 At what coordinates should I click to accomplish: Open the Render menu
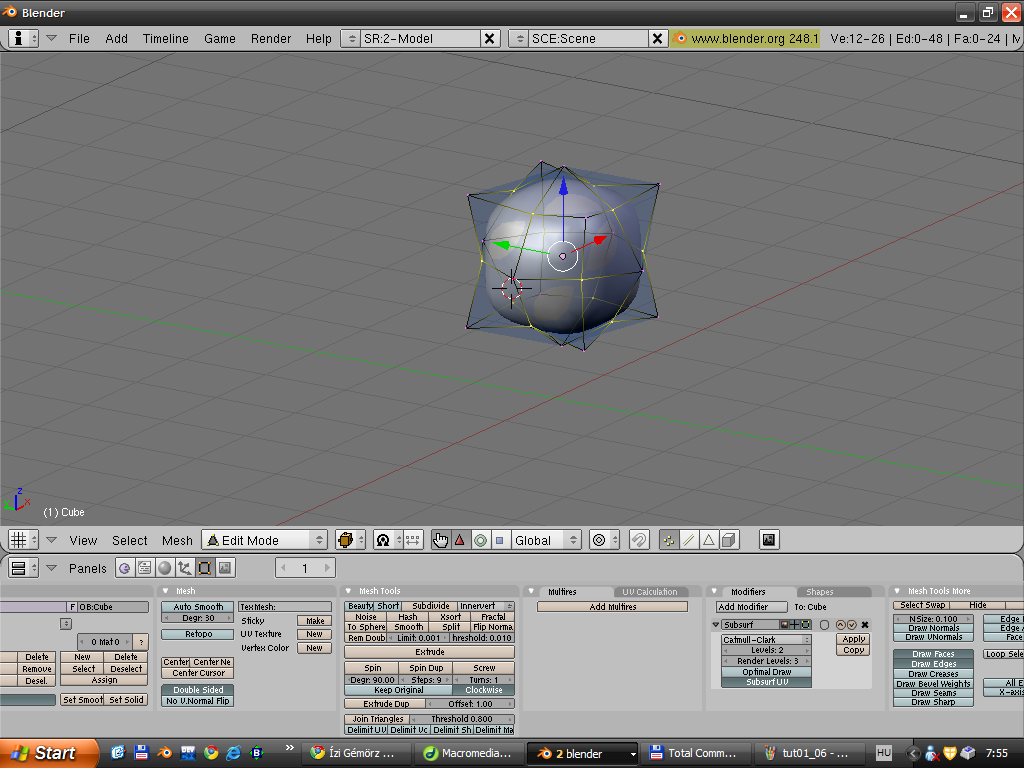click(271, 38)
